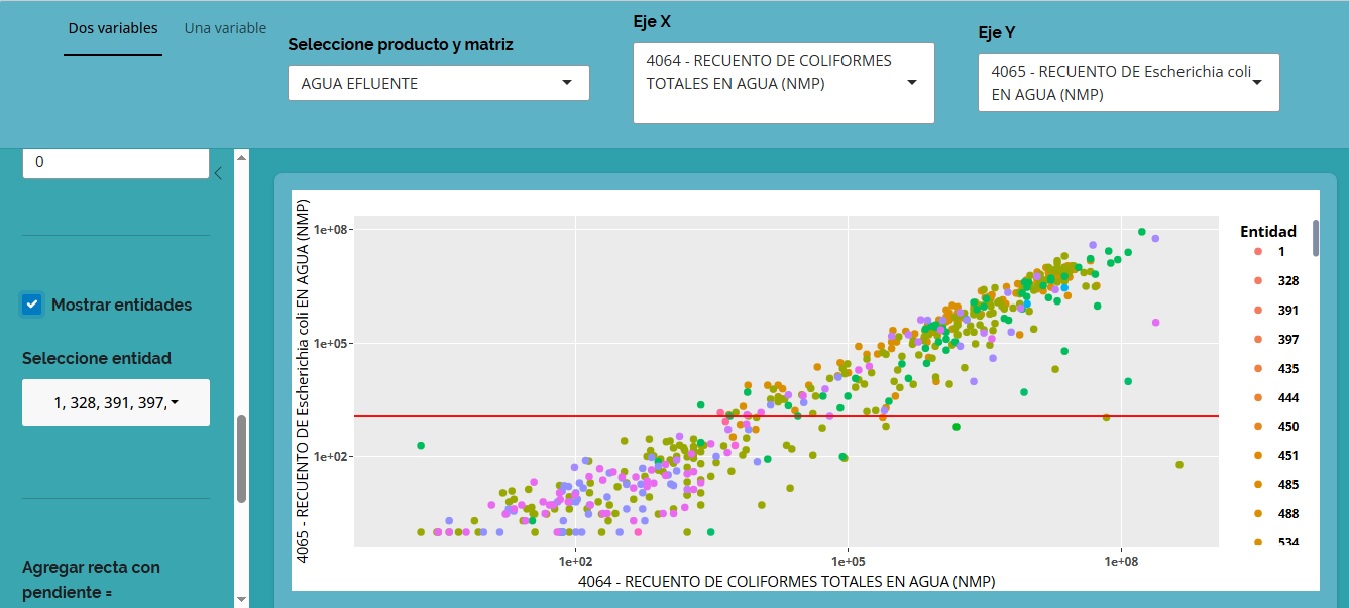
Task: Uncheck the Mostrar entidades checkbox
Action: pos(32,304)
